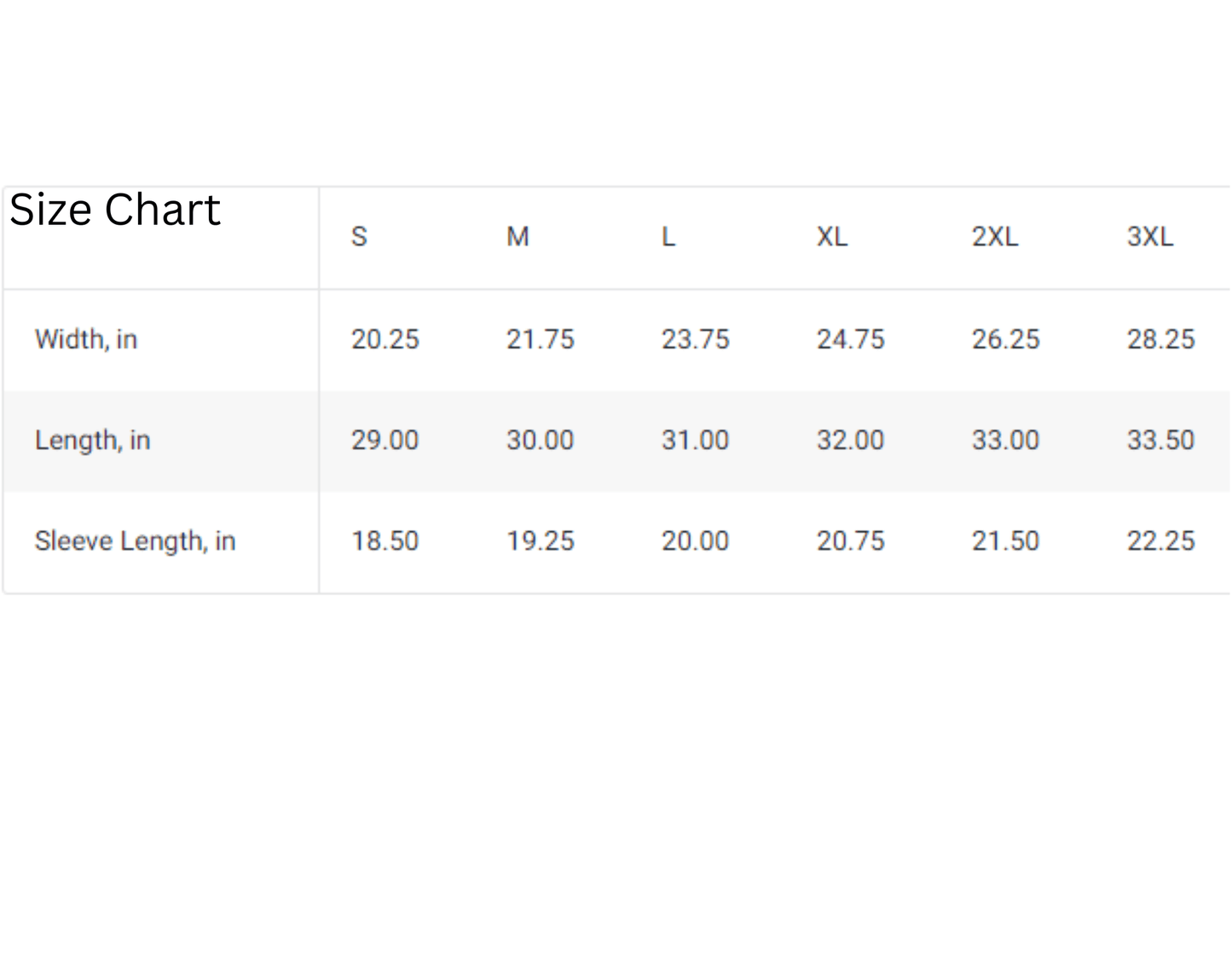Choose the XL size column header

(832, 236)
